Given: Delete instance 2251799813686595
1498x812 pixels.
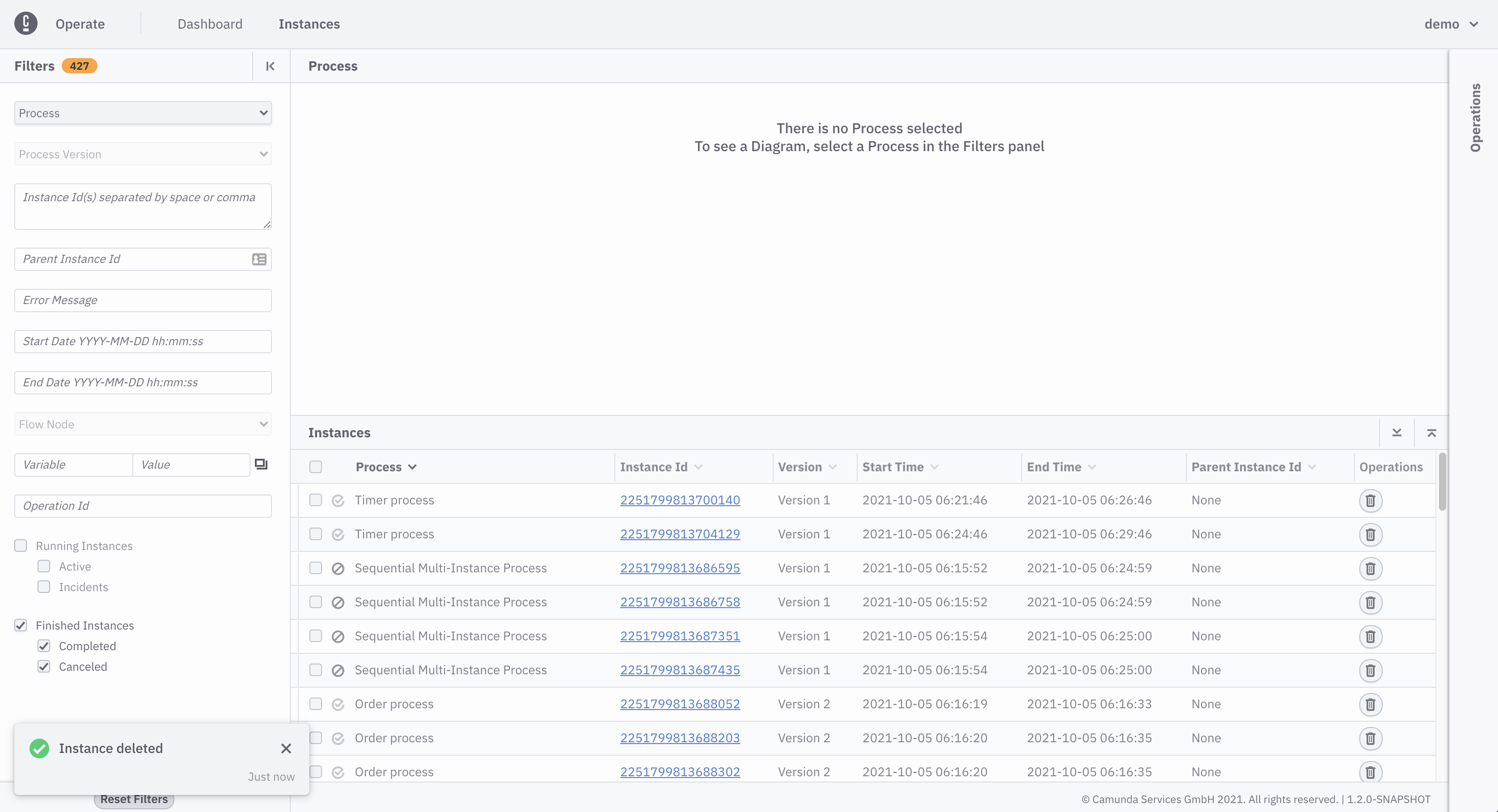Looking at the screenshot, I should (1370, 568).
